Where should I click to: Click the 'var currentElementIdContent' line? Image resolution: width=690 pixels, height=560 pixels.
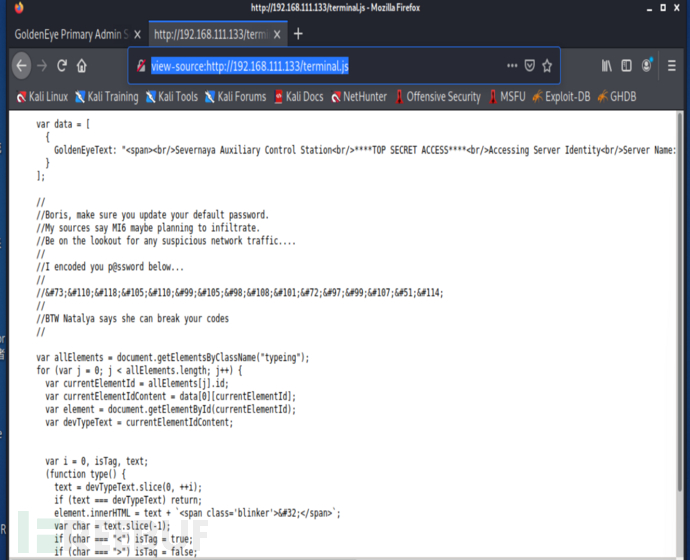pyautogui.click(x=170, y=396)
